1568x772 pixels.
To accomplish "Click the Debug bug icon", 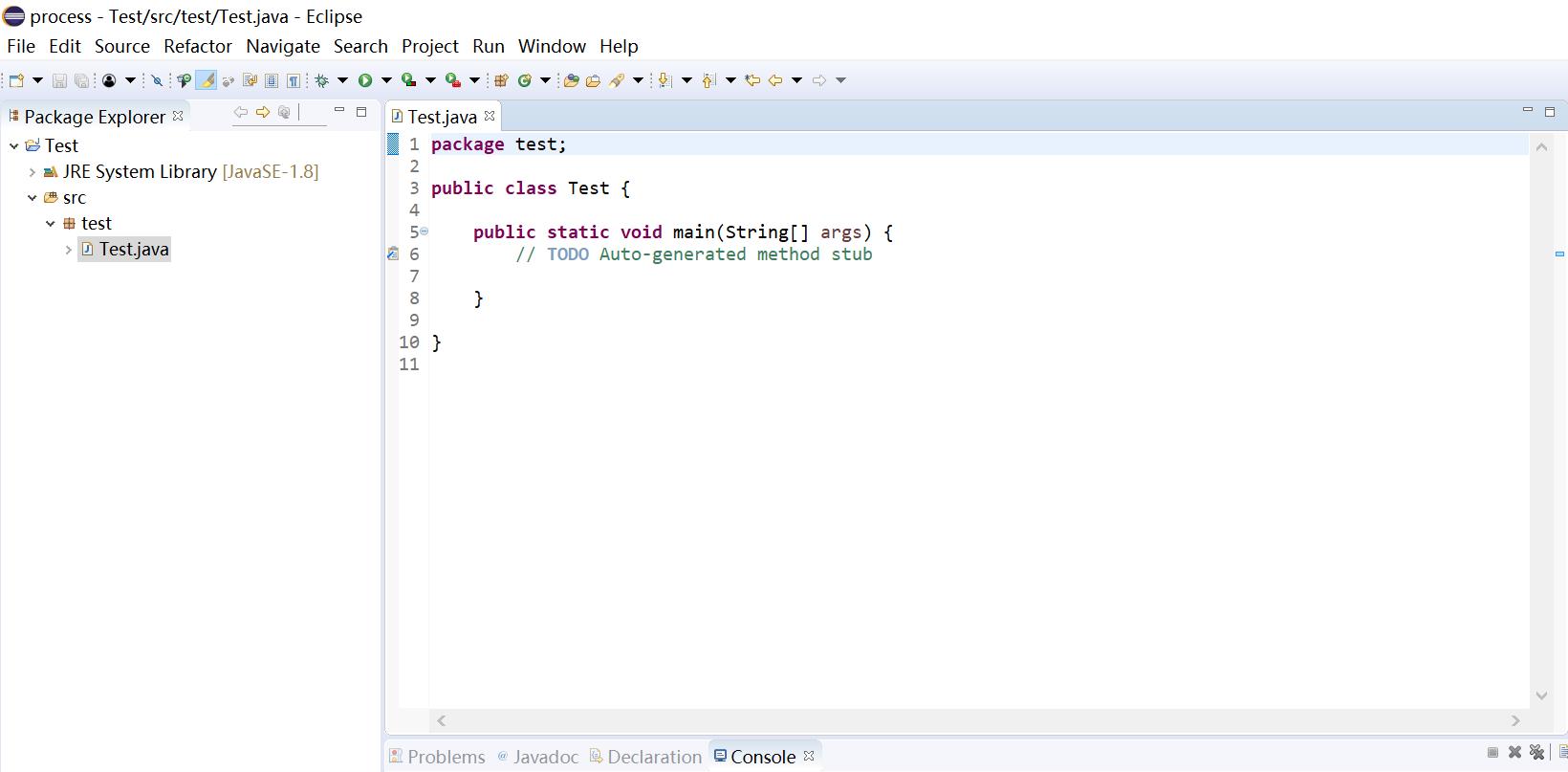I will pyautogui.click(x=322, y=80).
